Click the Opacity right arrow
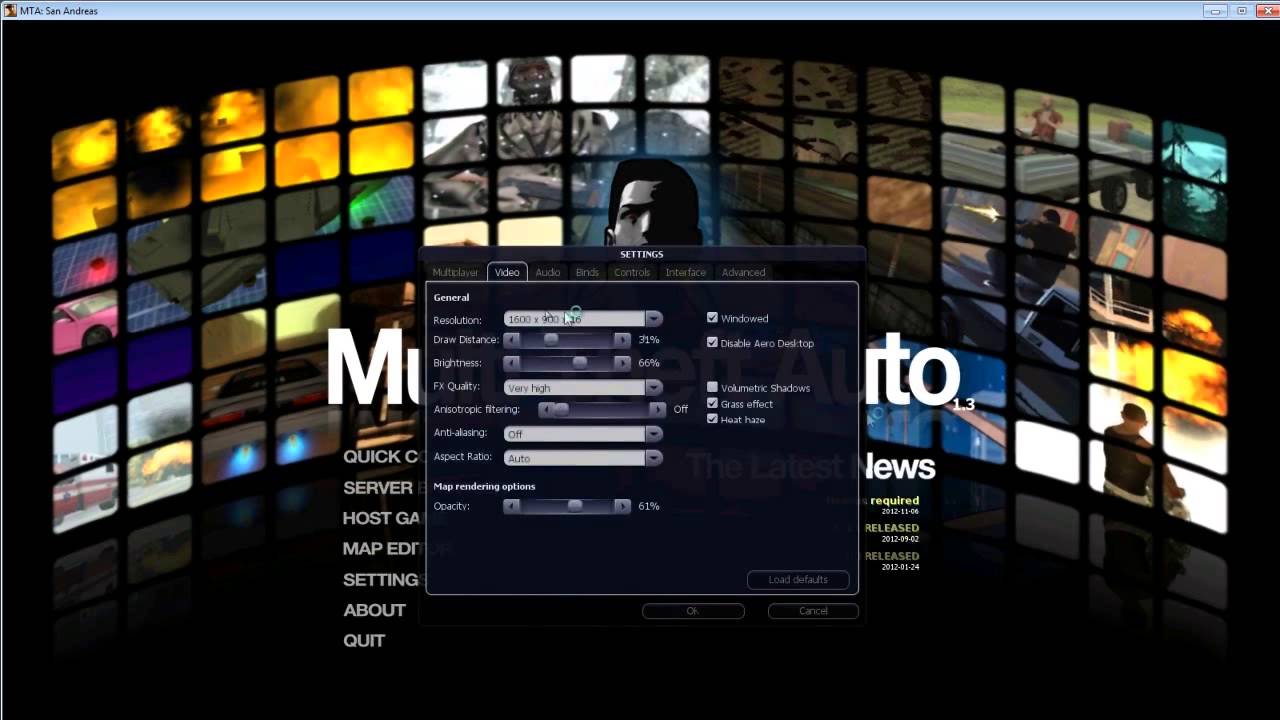 (622, 506)
